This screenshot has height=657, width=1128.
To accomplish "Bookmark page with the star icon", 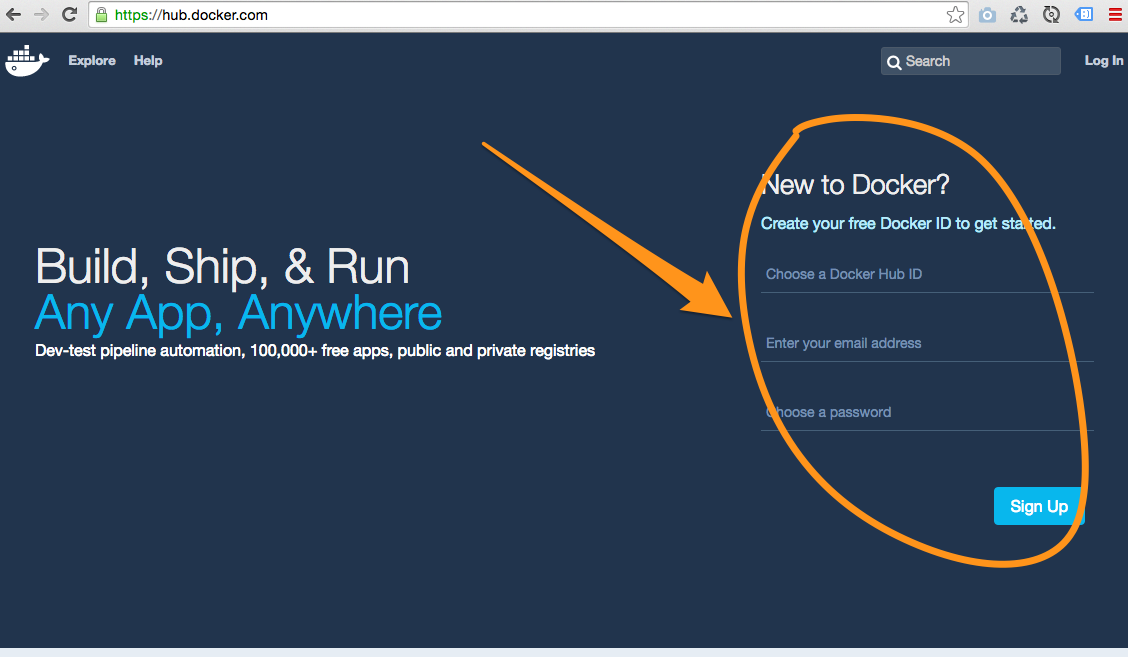I will tap(955, 14).
